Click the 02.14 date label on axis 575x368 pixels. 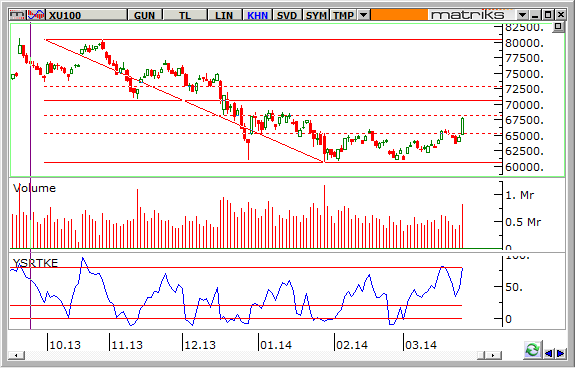[352, 345]
